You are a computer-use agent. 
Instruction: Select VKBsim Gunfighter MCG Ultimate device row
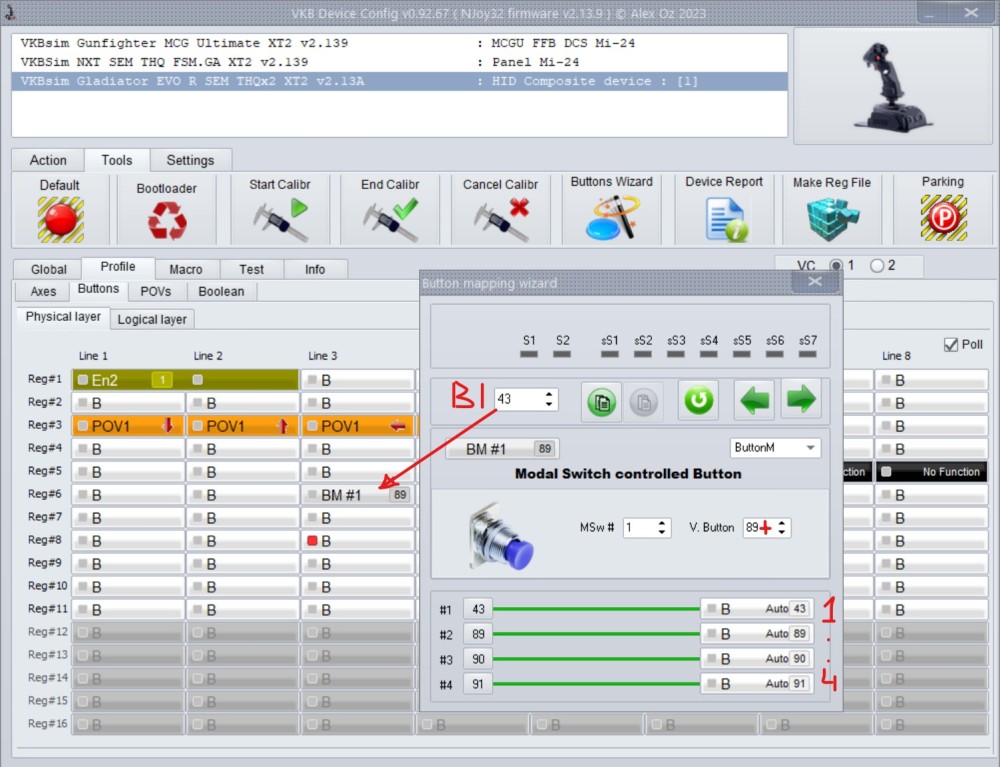tap(399, 43)
